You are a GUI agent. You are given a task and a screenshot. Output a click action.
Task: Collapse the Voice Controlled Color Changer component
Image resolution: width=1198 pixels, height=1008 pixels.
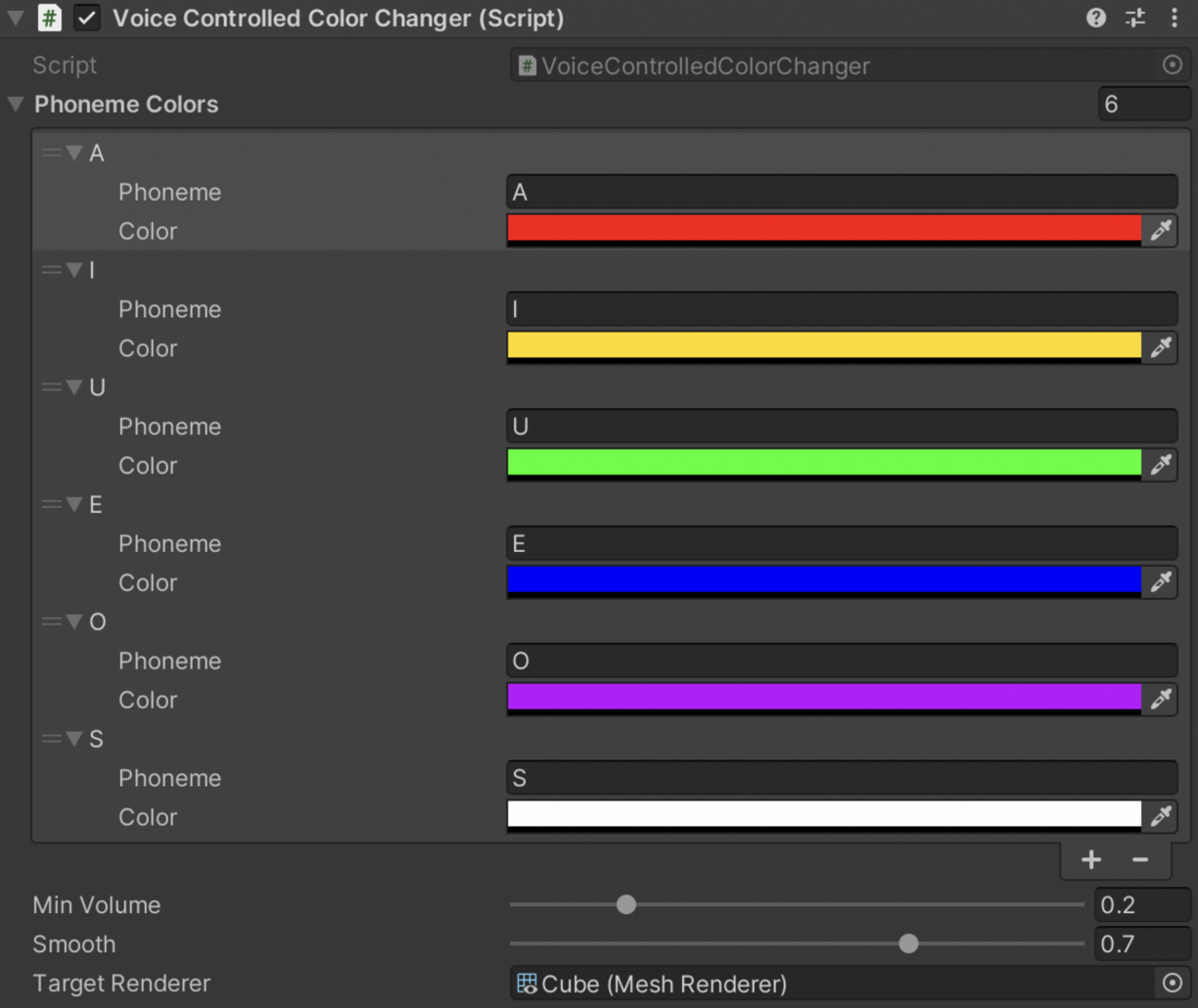16,18
